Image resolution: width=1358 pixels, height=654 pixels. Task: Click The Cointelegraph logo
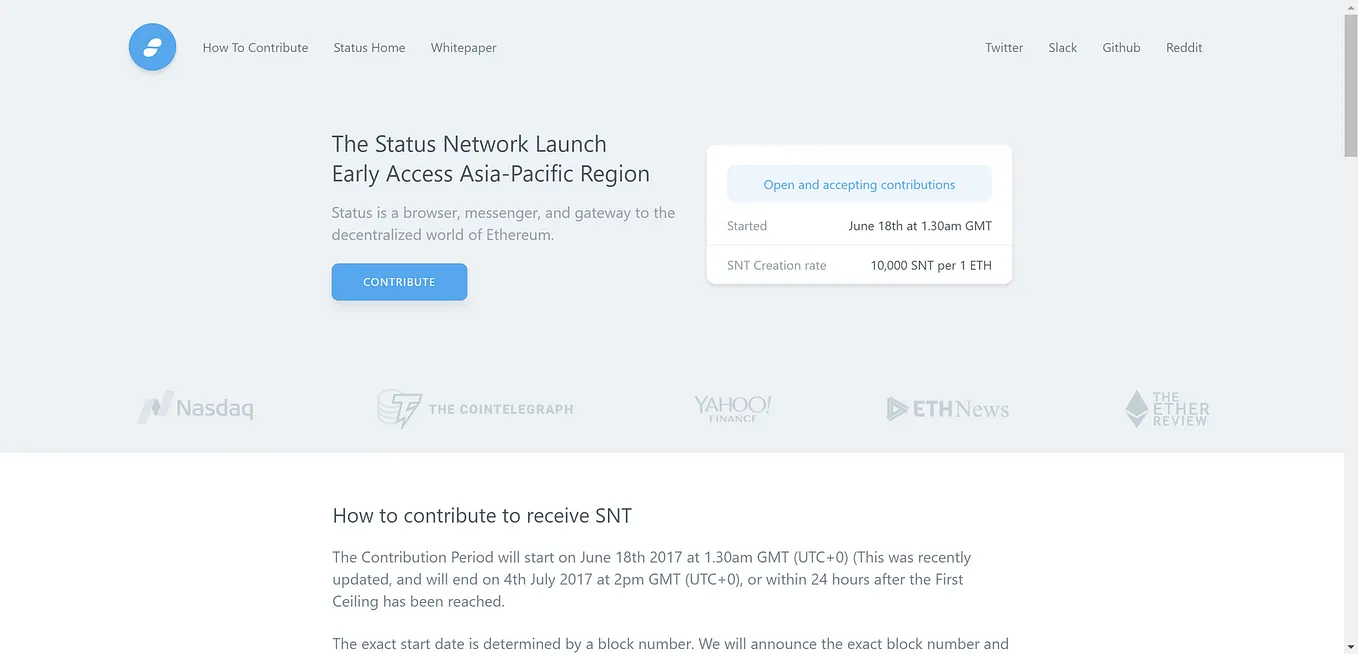pos(475,409)
